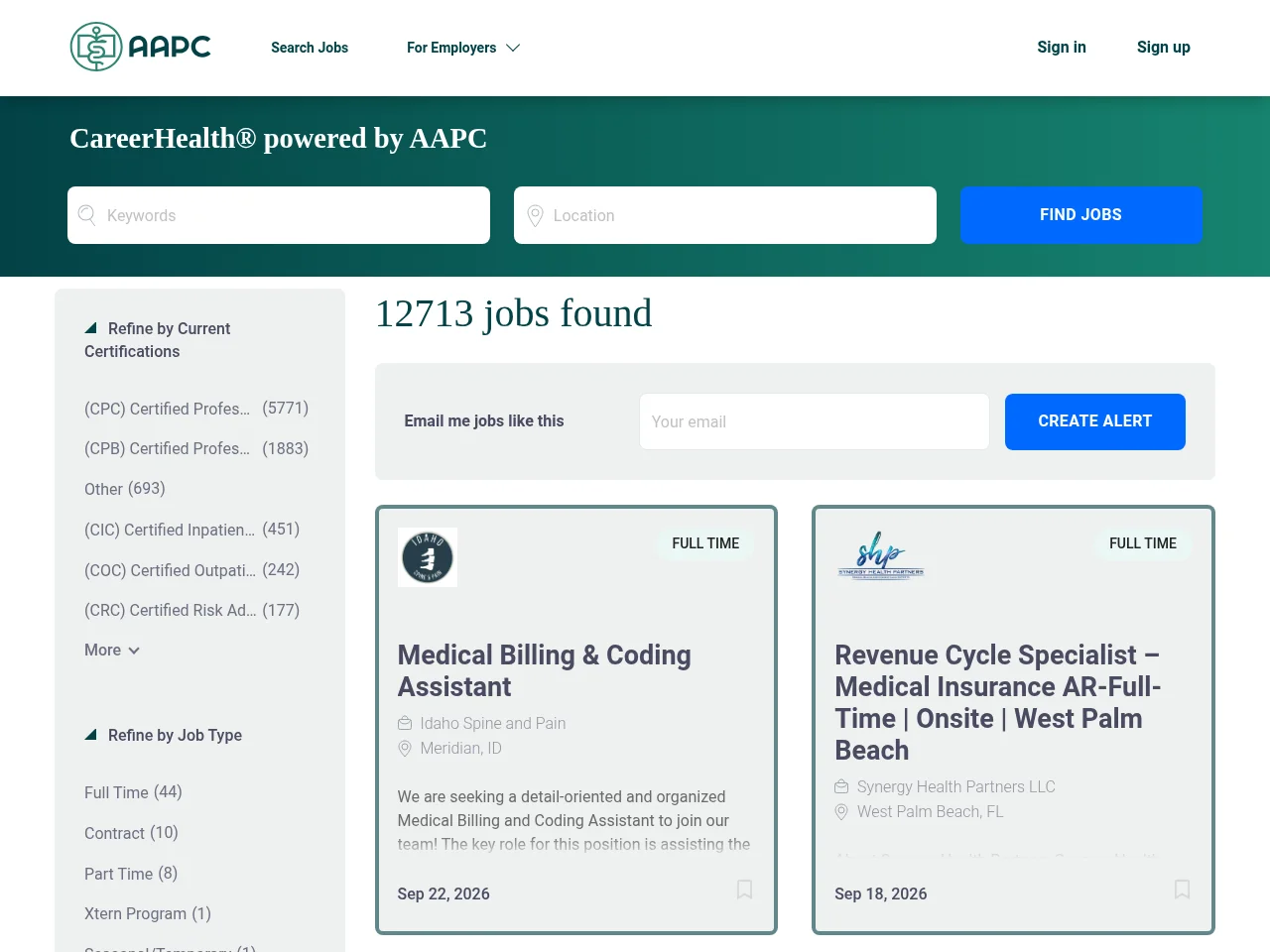
Task: Filter by (CIC) Certified Inpatien… (451)
Action: pos(191,530)
